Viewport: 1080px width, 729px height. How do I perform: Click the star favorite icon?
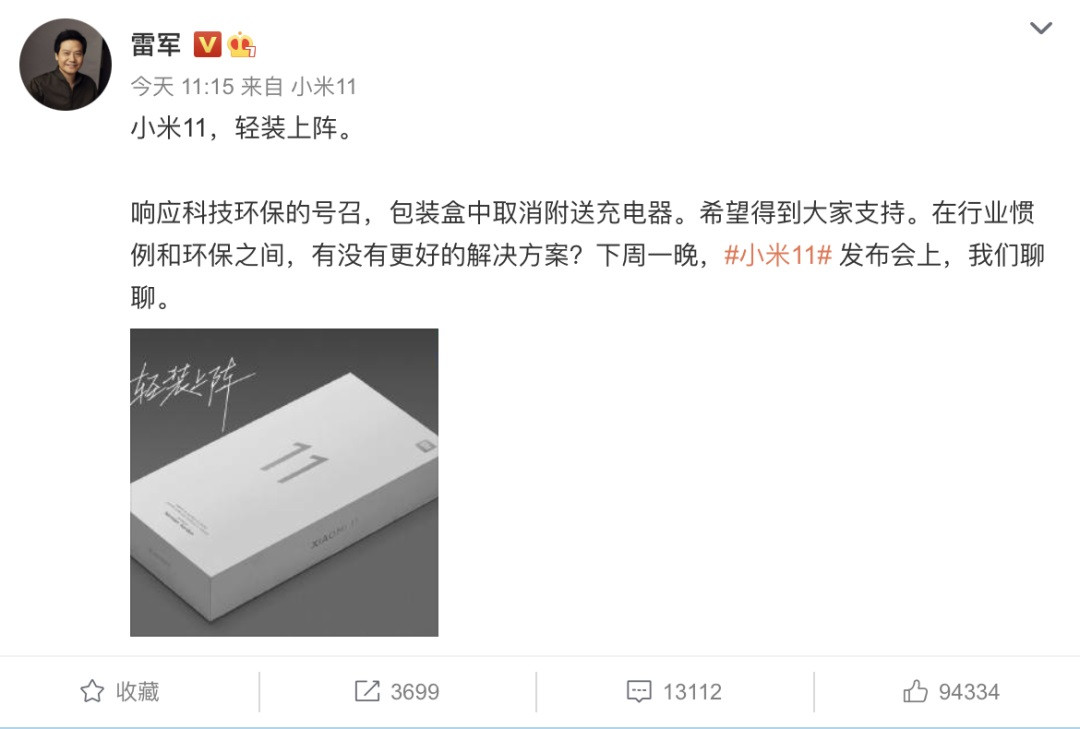pos(92,691)
